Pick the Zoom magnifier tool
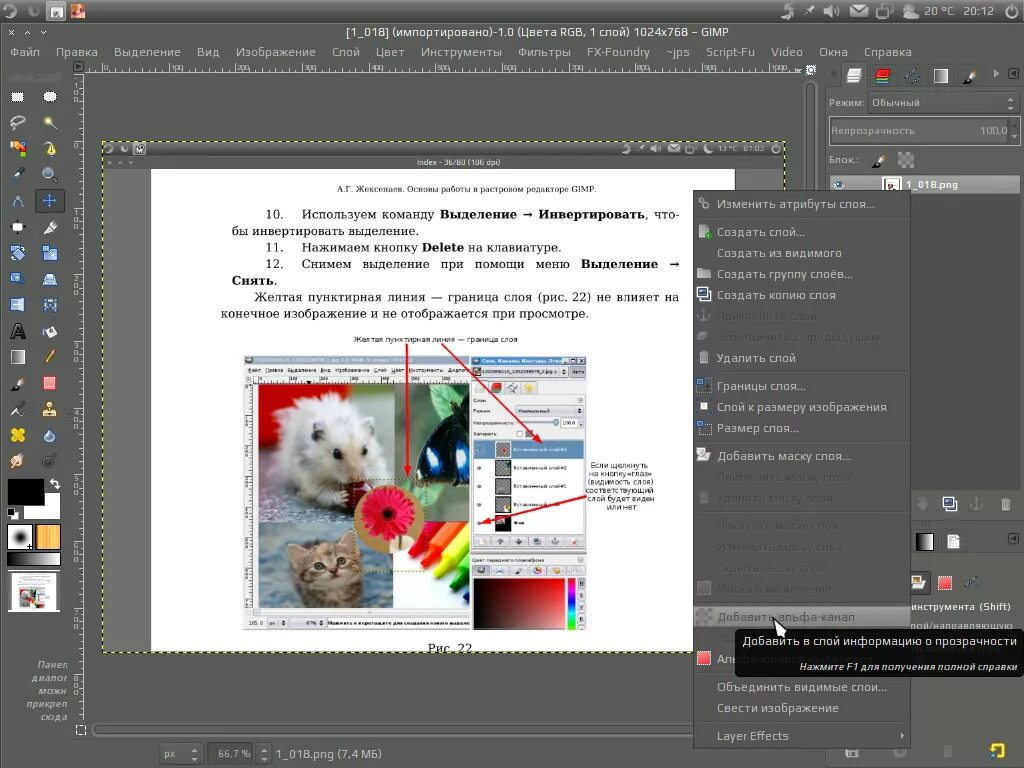Viewport: 1024px width, 768px height. (49, 174)
